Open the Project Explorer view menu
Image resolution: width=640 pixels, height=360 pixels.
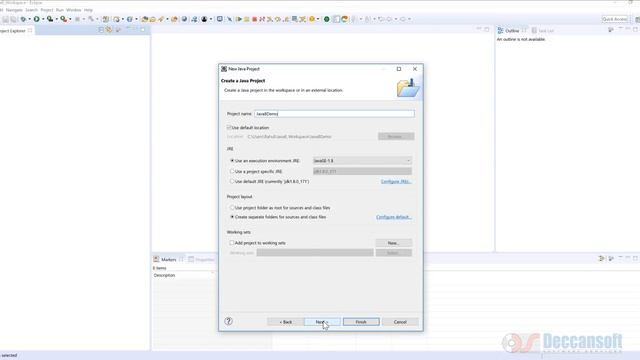click(118, 30)
